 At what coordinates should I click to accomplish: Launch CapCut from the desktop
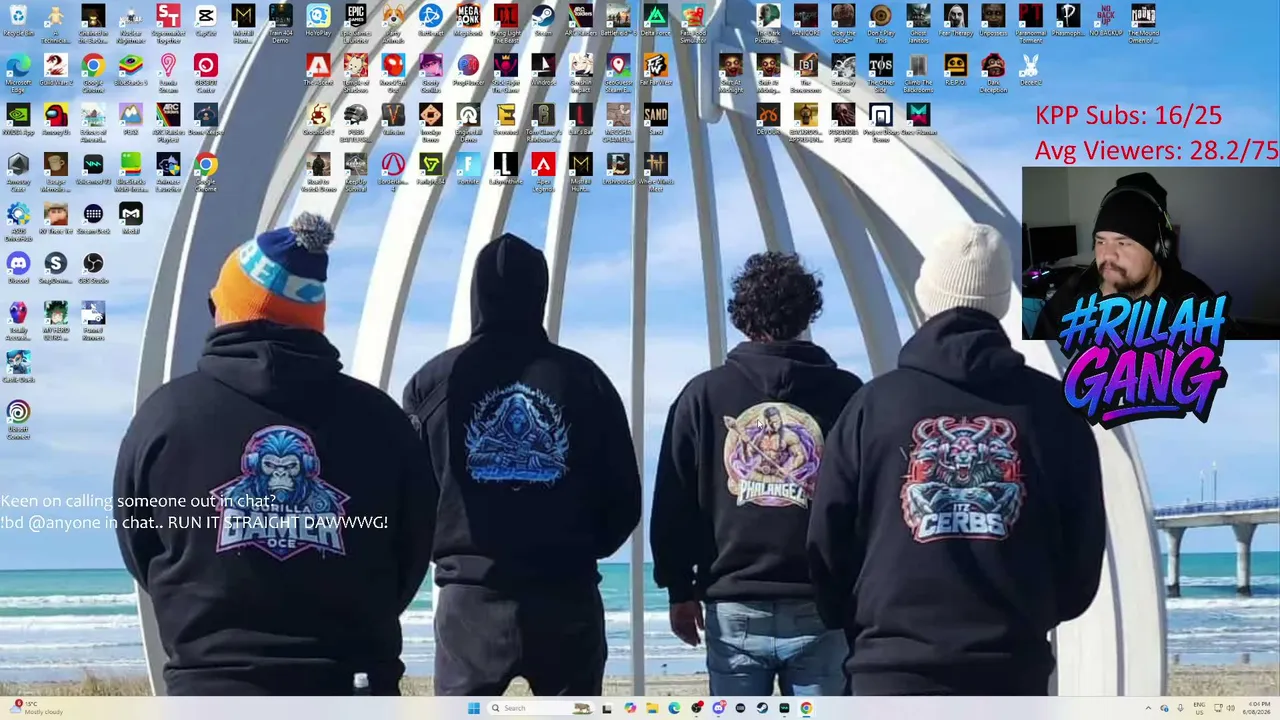coord(205,20)
